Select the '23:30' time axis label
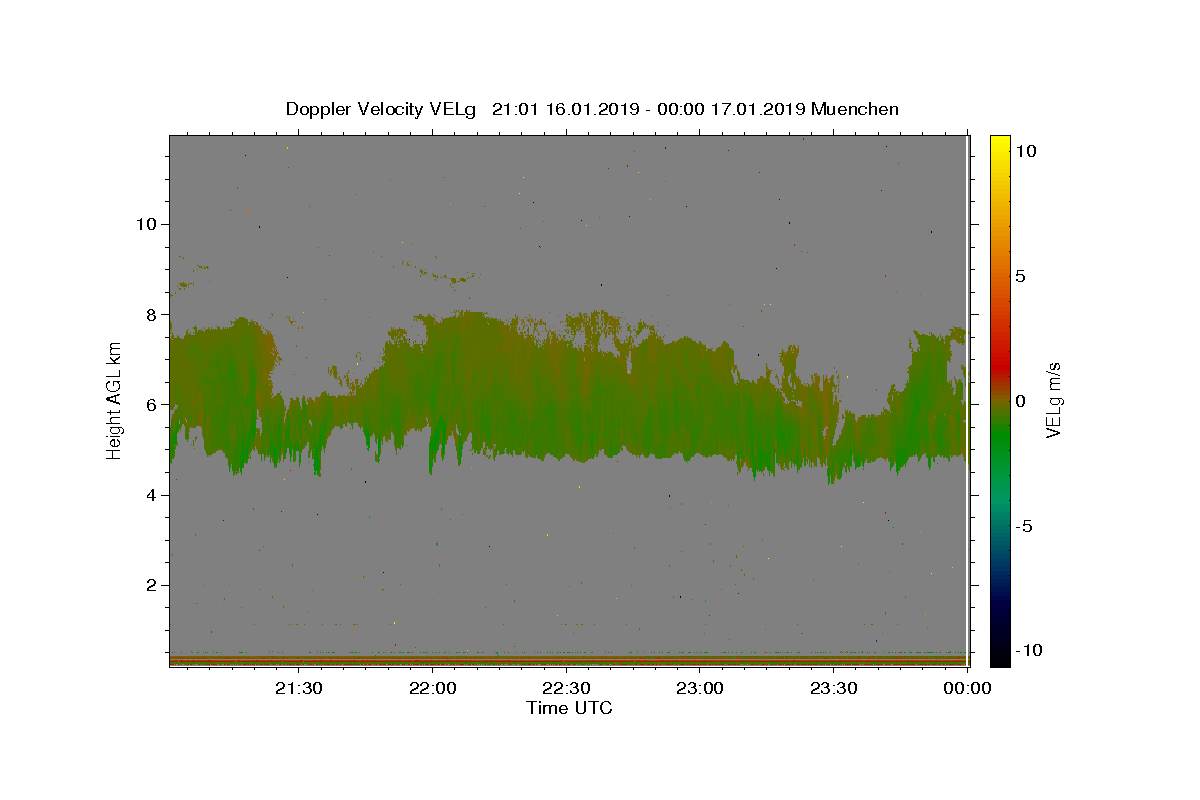The height and width of the screenshot is (800, 1200). click(x=834, y=688)
